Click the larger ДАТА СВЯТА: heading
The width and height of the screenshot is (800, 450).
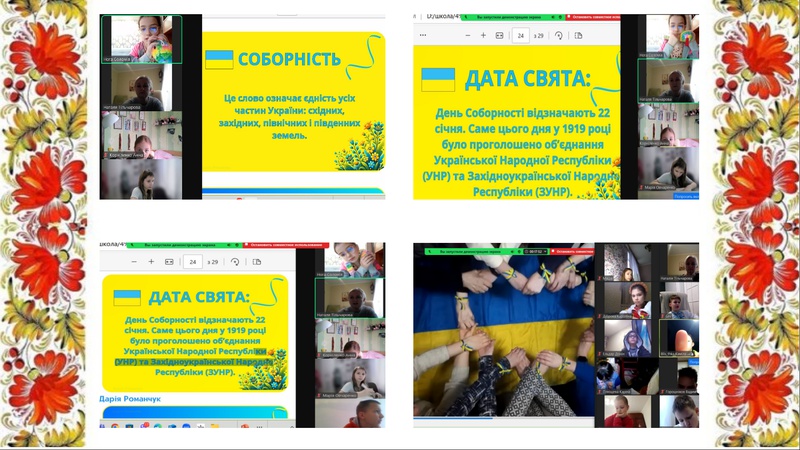528,79
